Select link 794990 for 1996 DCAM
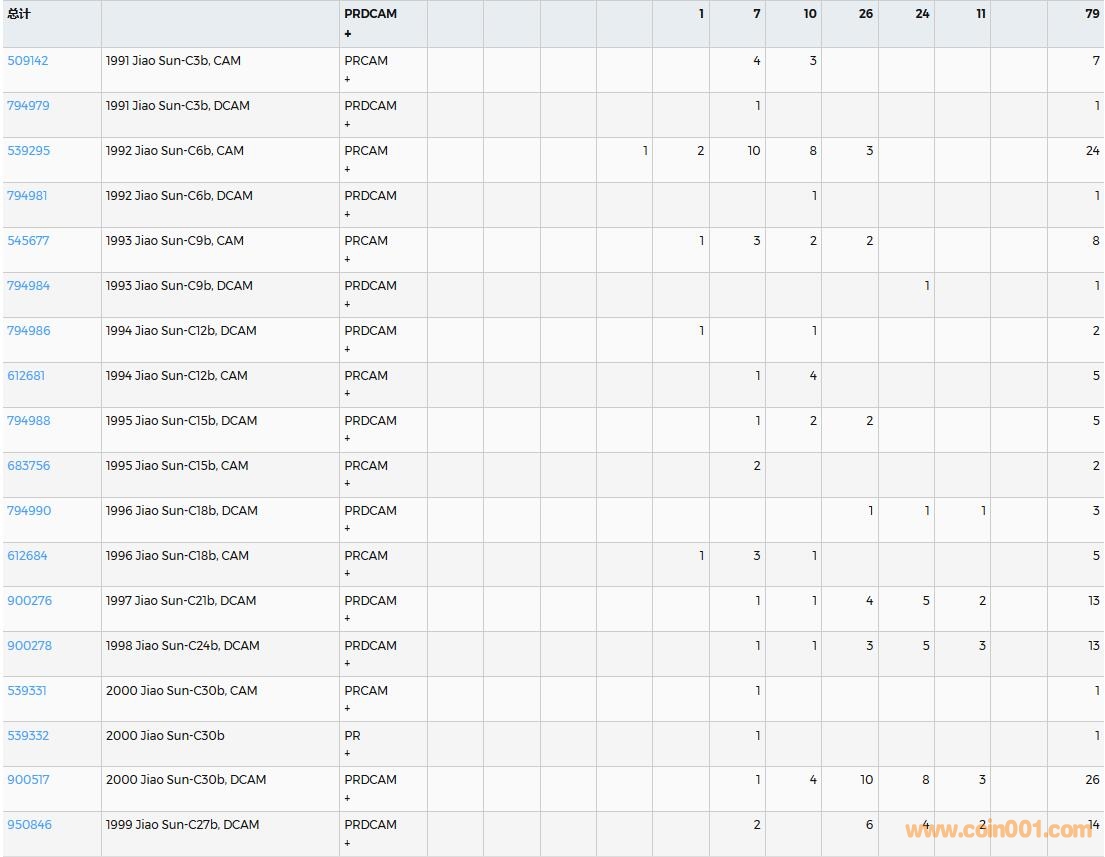The image size is (1105, 857). point(29,511)
